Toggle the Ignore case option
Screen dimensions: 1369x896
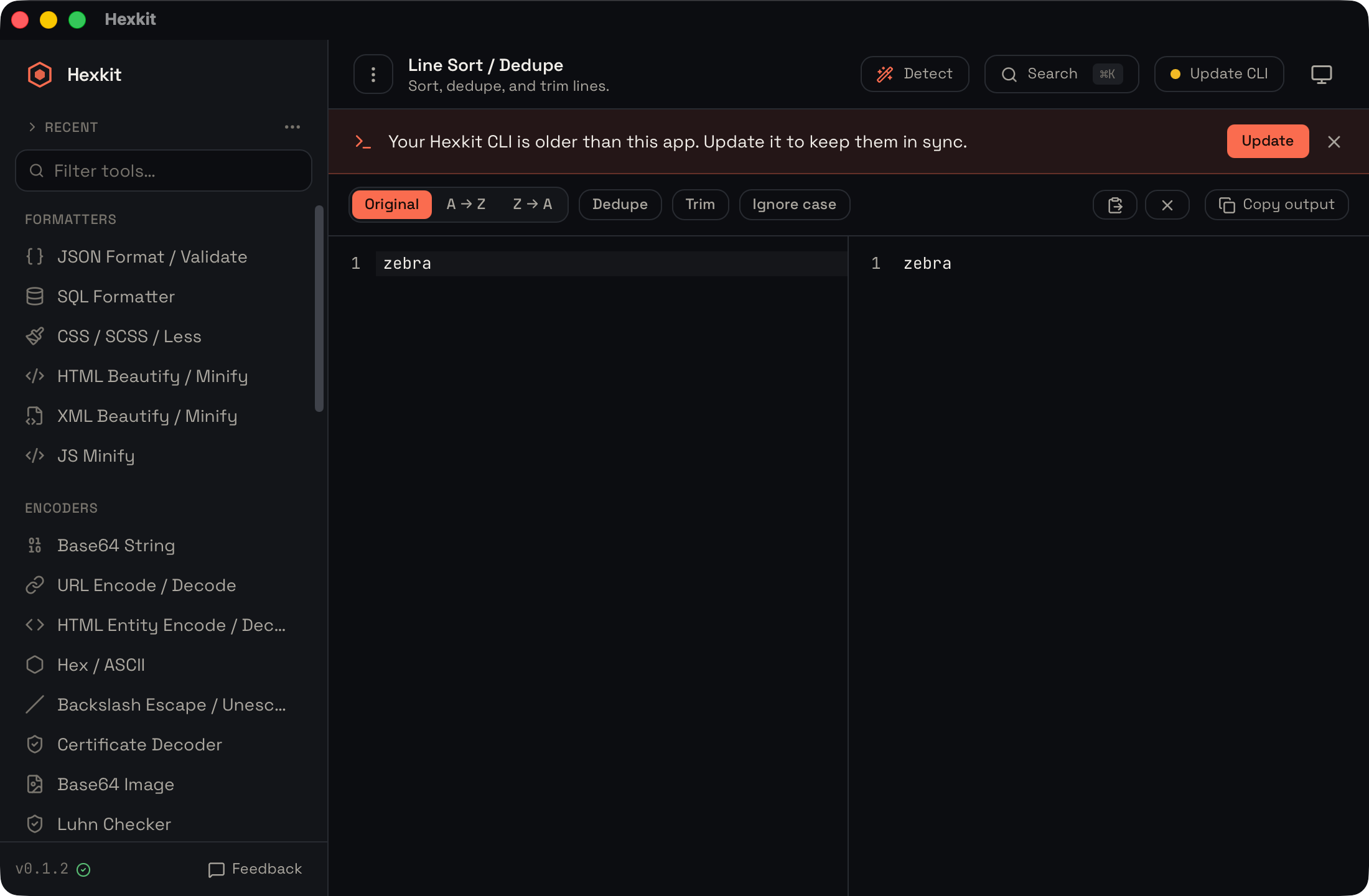click(794, 204)
